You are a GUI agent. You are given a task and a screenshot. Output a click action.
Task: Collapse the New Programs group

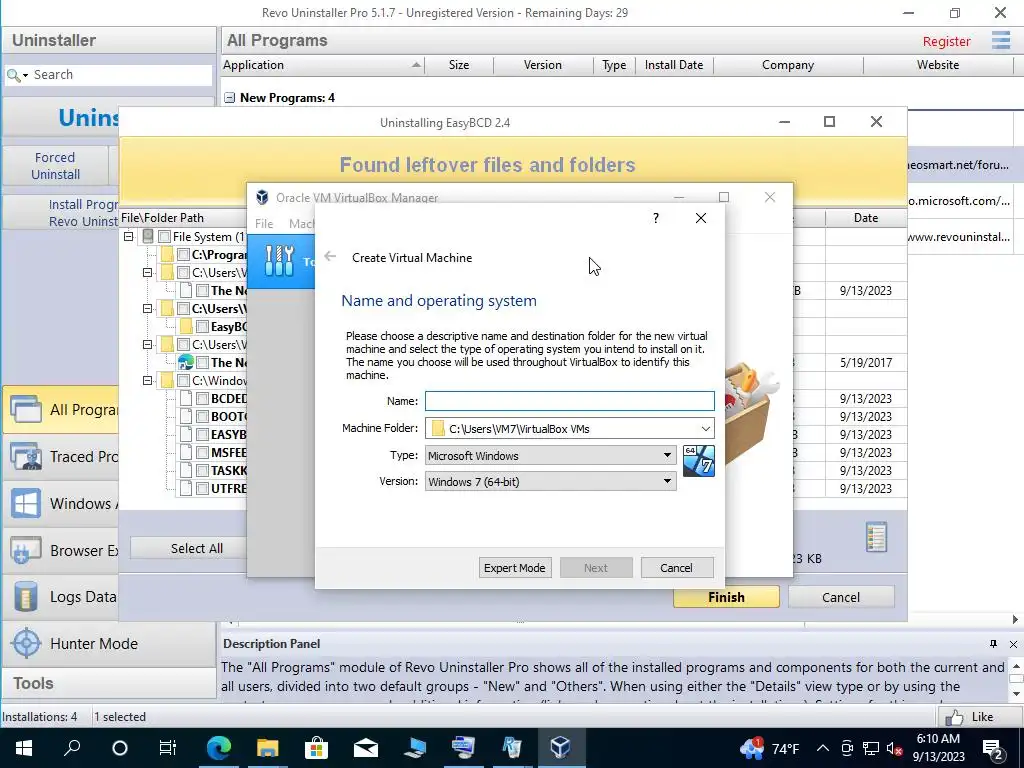tap(229, 98)
